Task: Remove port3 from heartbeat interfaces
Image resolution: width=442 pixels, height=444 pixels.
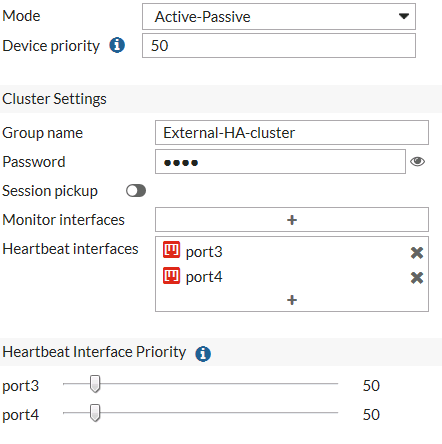Action: (417, 253)
